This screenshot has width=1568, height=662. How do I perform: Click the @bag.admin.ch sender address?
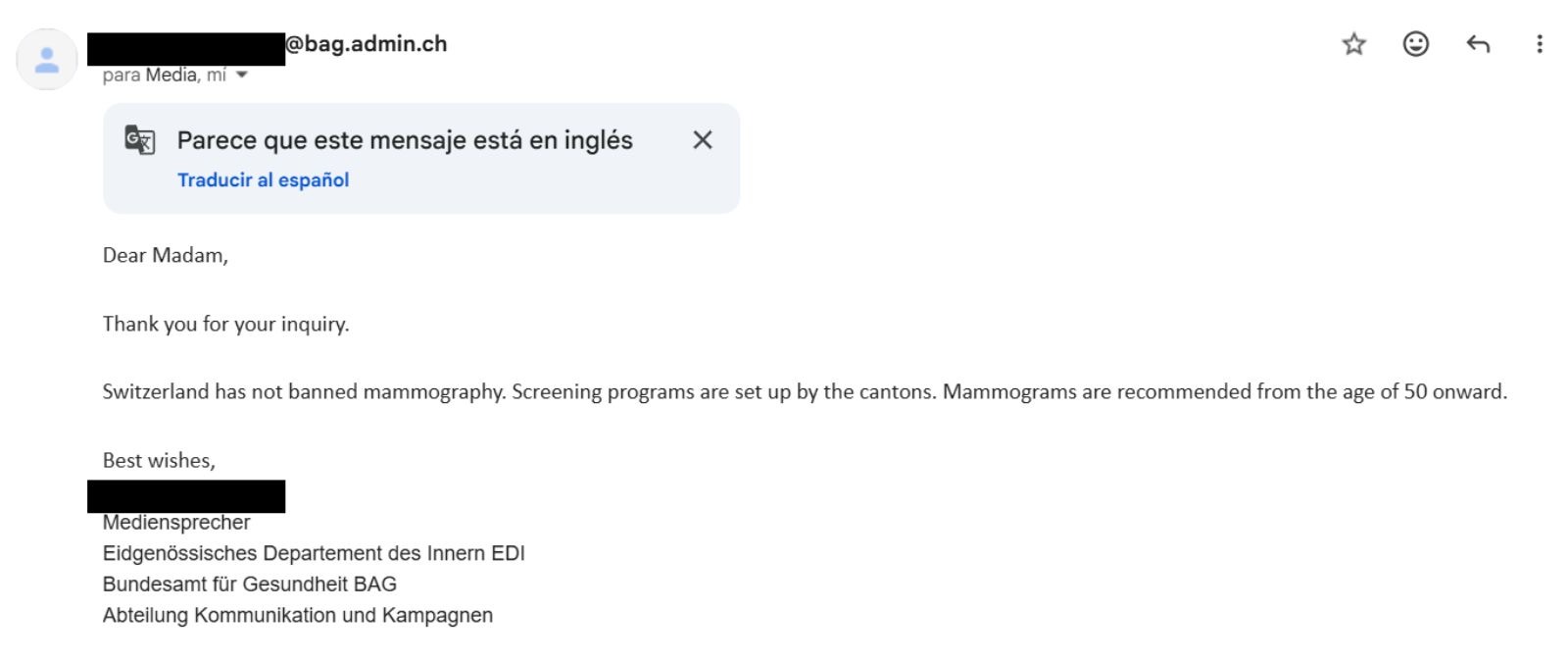[x=366, y=44]
